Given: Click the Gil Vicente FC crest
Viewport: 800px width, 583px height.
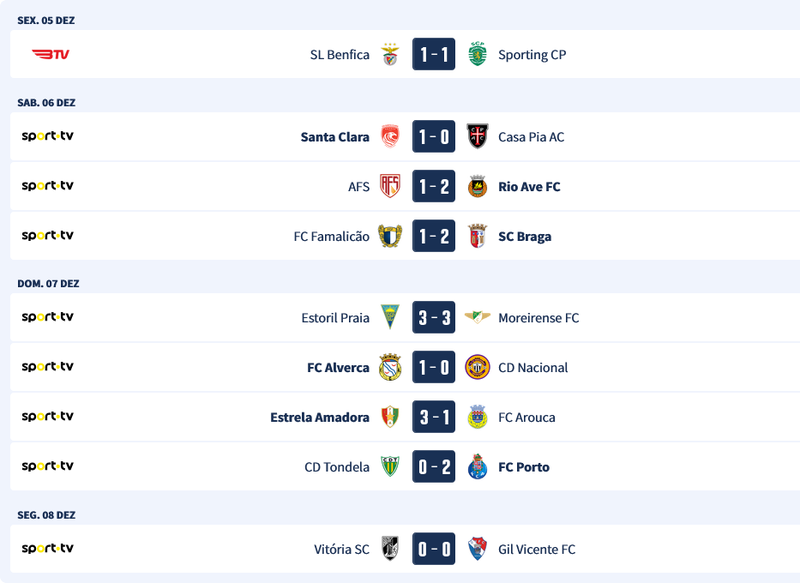Looking at the screenshot, I should tap(478, 549).
